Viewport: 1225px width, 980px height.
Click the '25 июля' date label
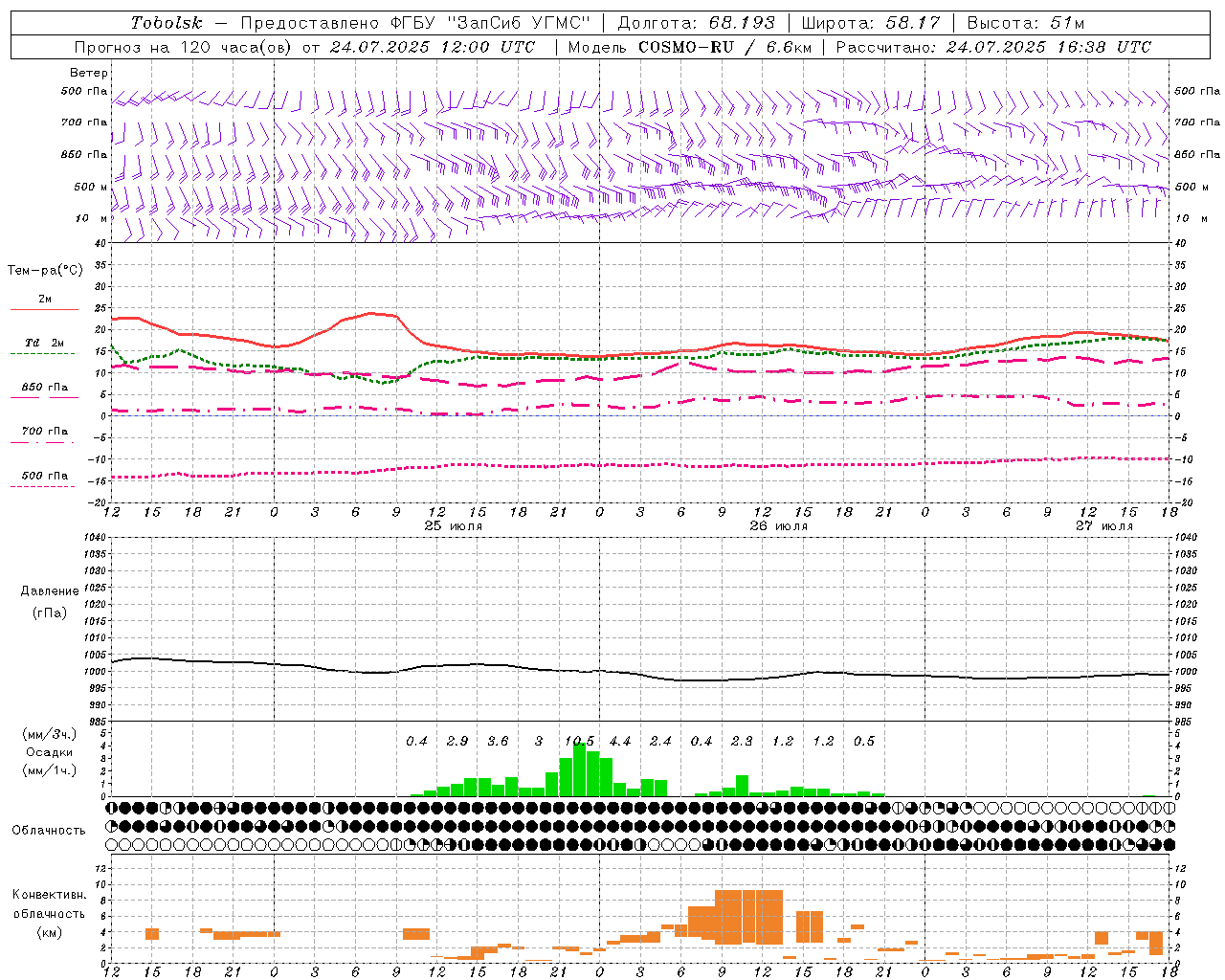click(x=454, y=526)
